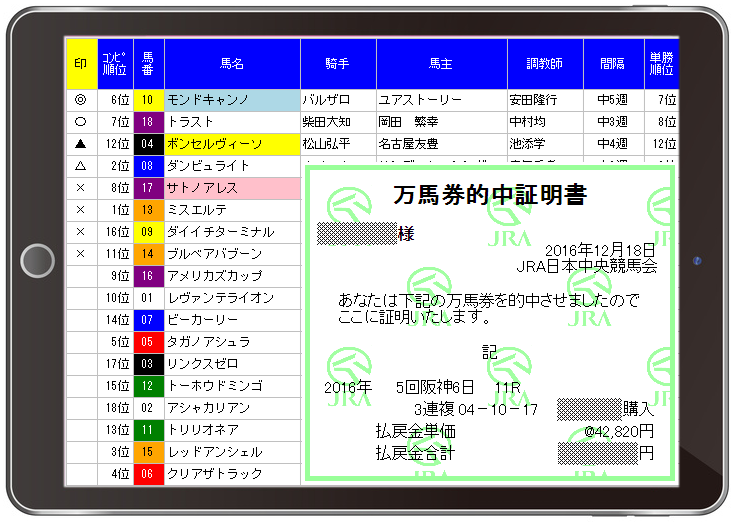Image resolution: width=736 pixels, height=522 pixels.
Task: Click the 単勝順位 column header
Action: [x=661, y=64]
